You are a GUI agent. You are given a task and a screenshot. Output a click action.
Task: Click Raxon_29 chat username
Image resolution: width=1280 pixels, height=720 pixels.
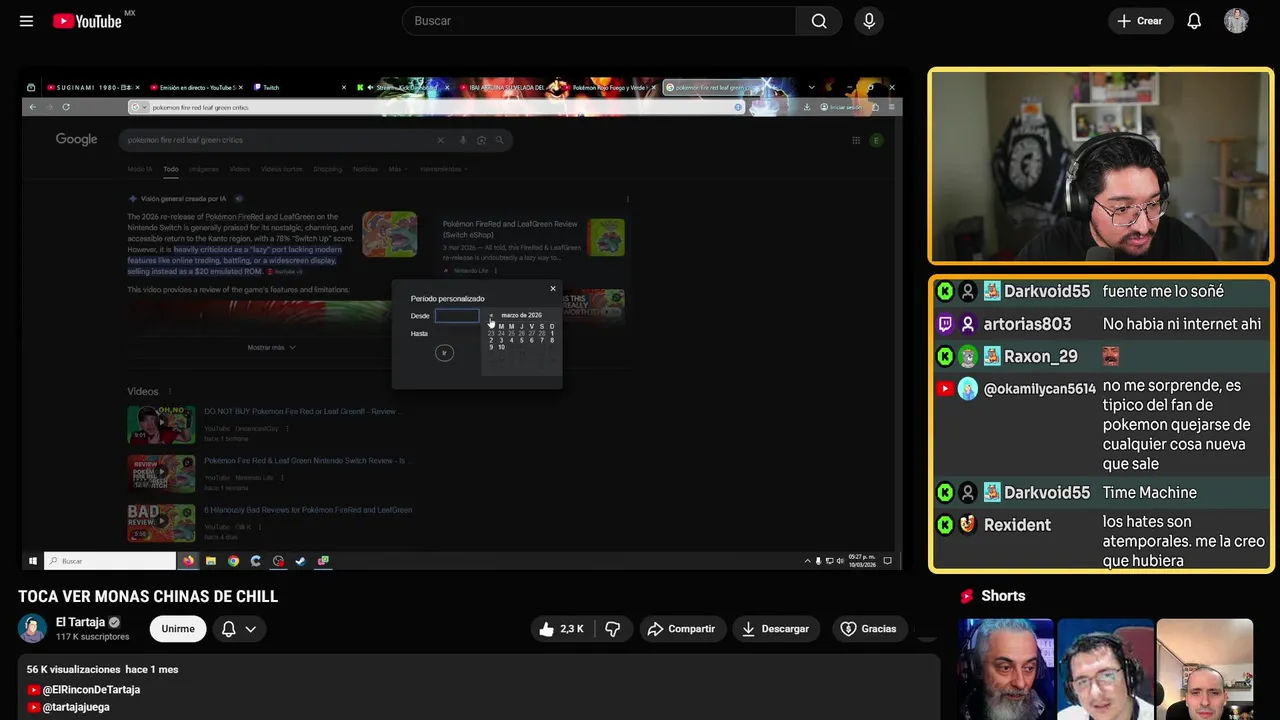(1041, 357)
